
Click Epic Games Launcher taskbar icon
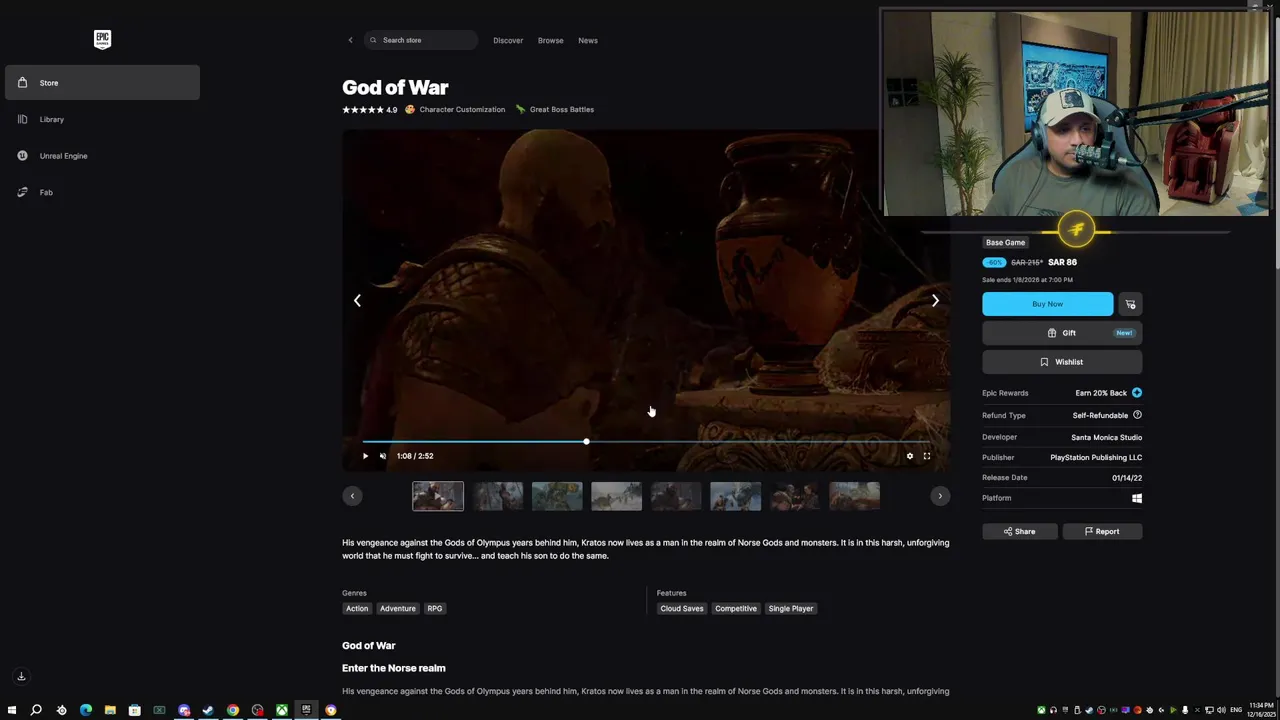coord(306,710)
